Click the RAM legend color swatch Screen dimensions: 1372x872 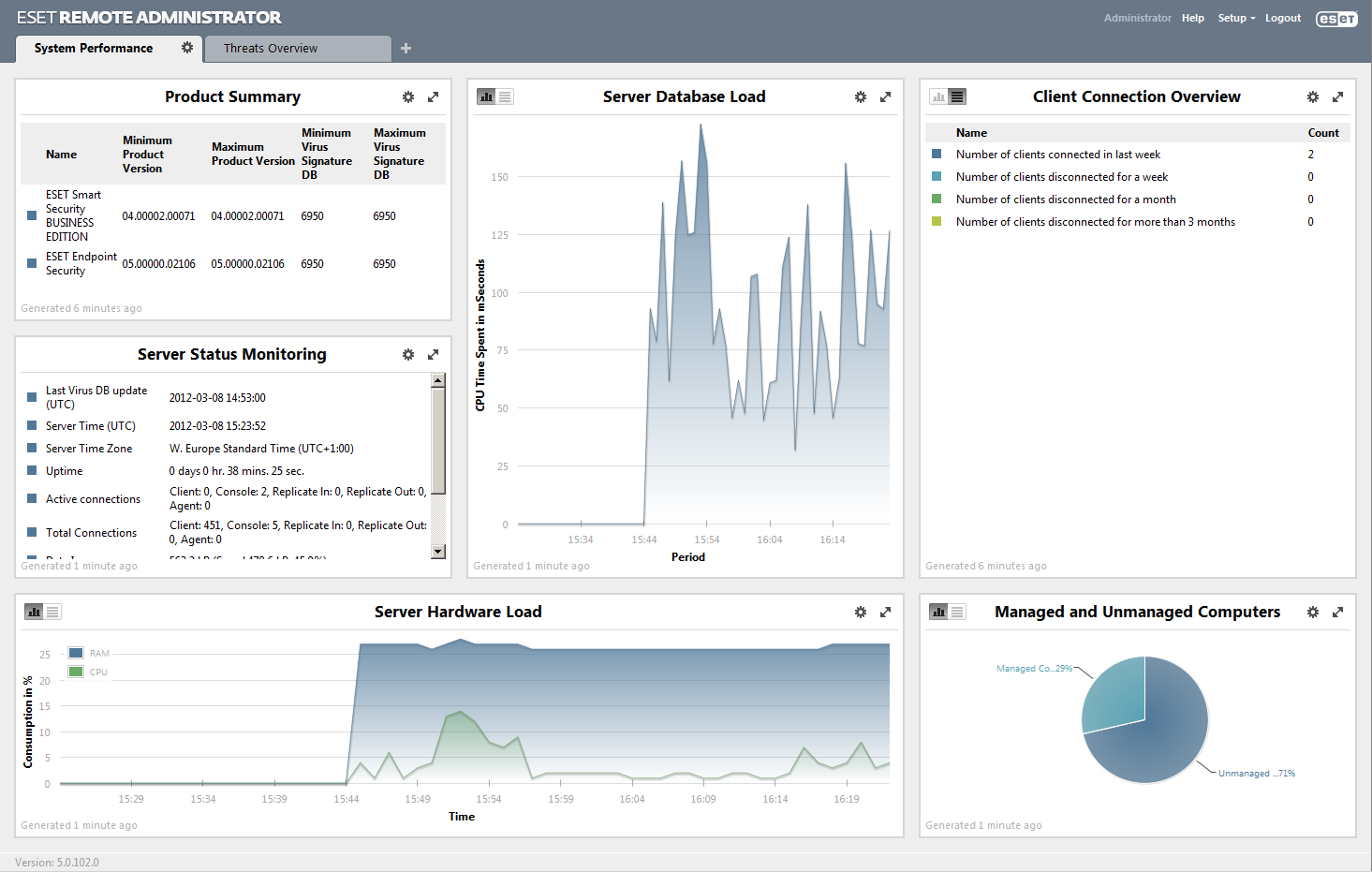click(x=75, y=653)
